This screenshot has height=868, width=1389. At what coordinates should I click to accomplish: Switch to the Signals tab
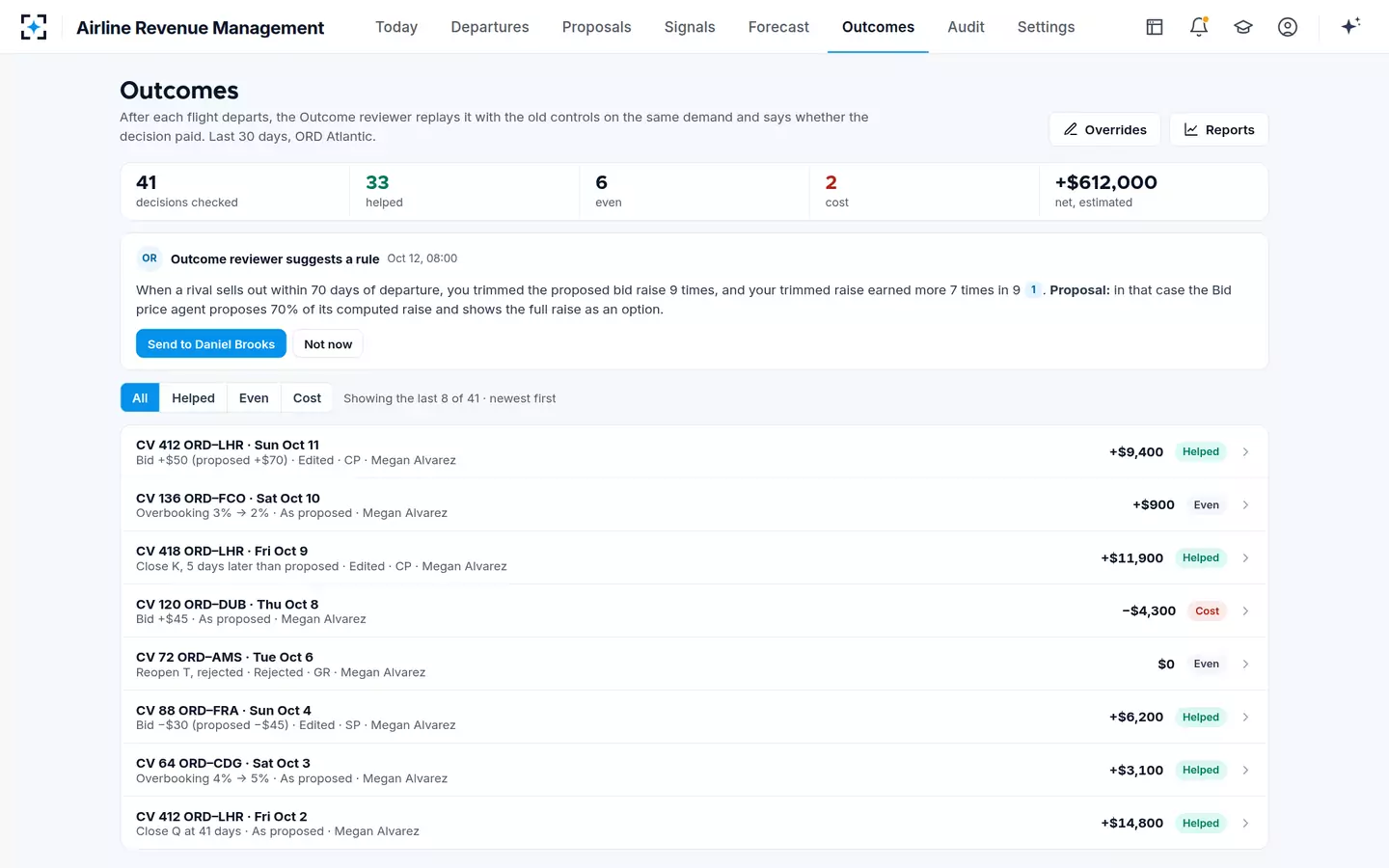pyautogui.click(x=690, y=27)
